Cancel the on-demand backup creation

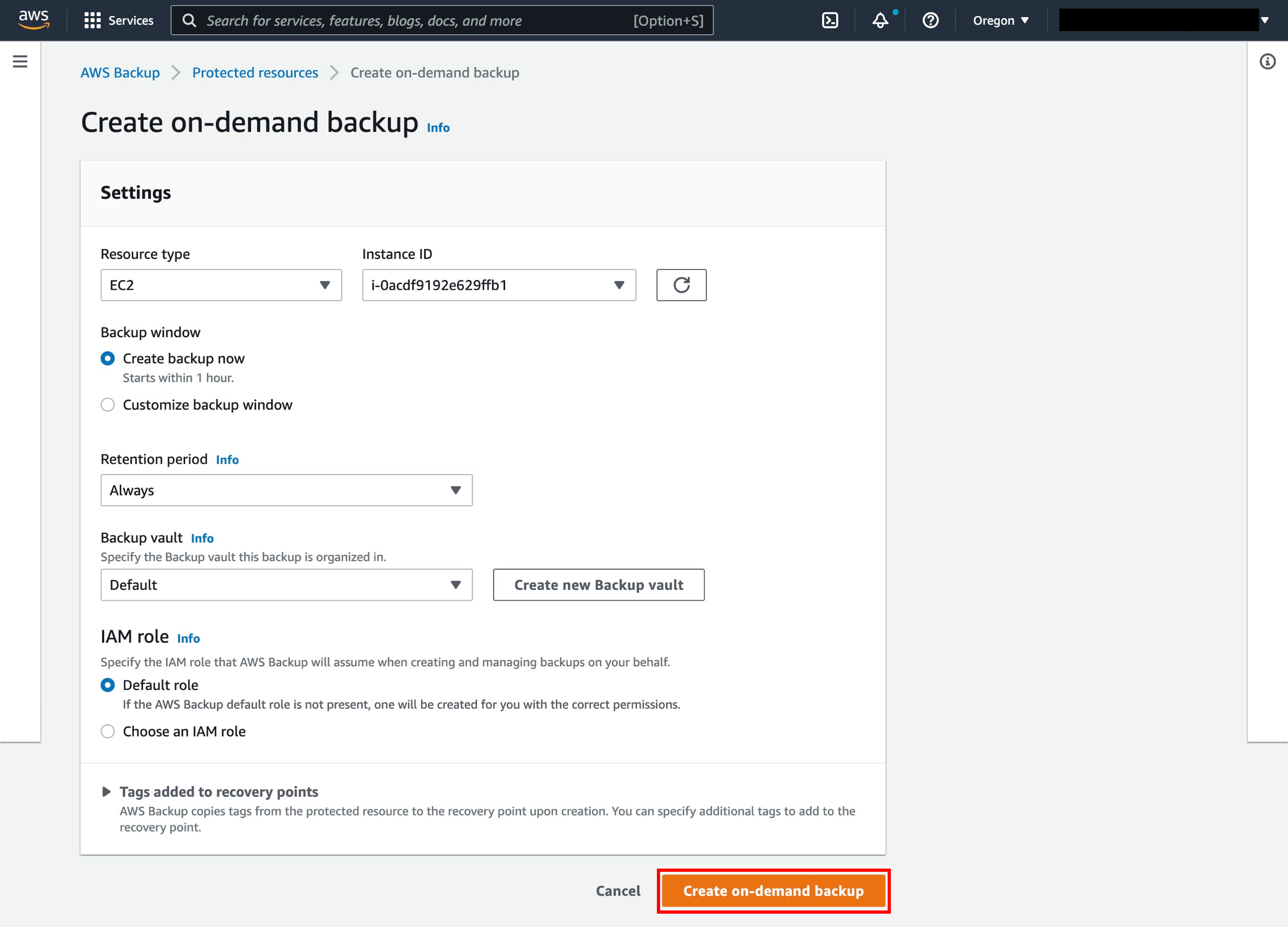coord(618,891)
